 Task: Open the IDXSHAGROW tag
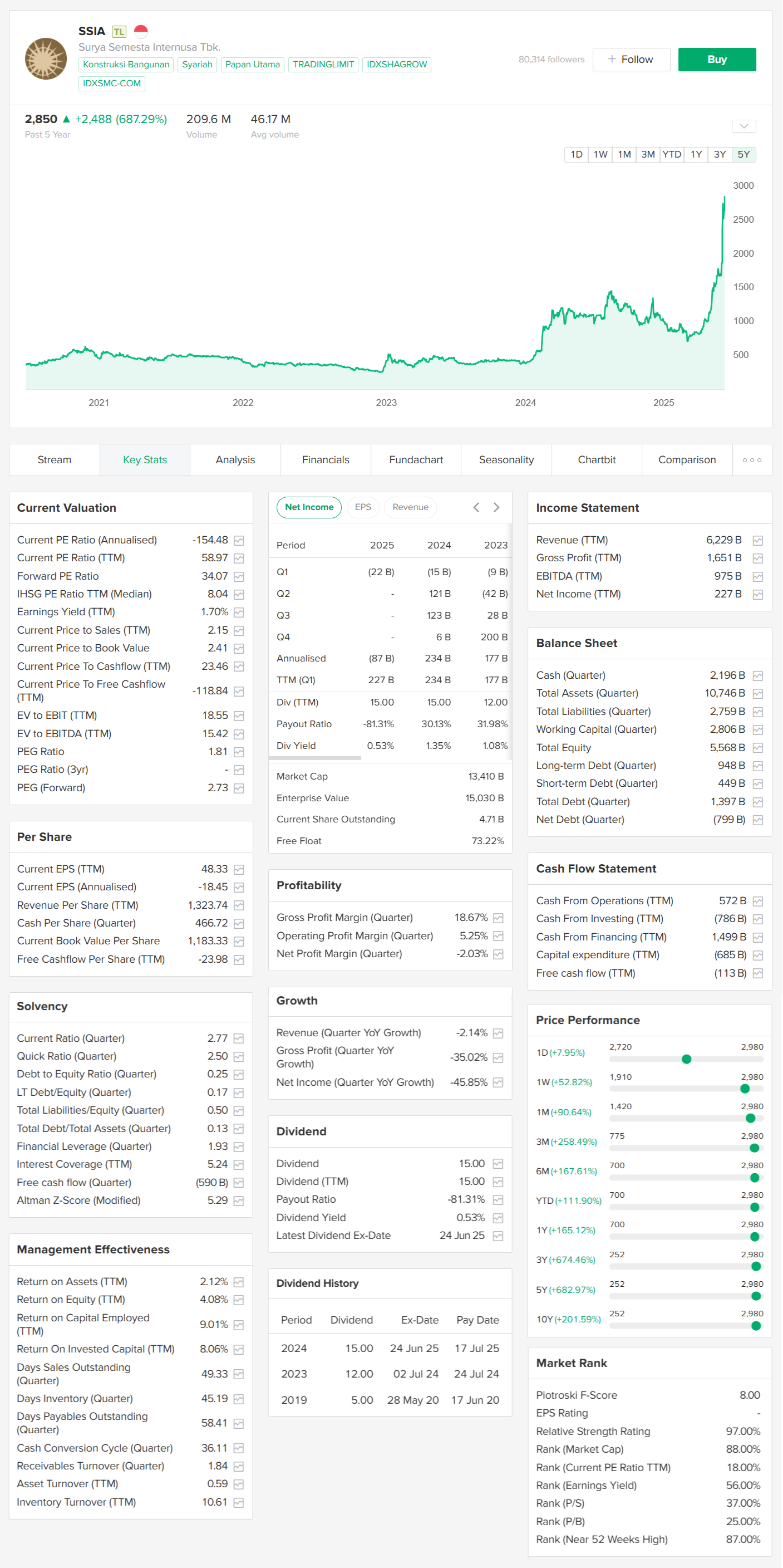click(x=397, y=65)
